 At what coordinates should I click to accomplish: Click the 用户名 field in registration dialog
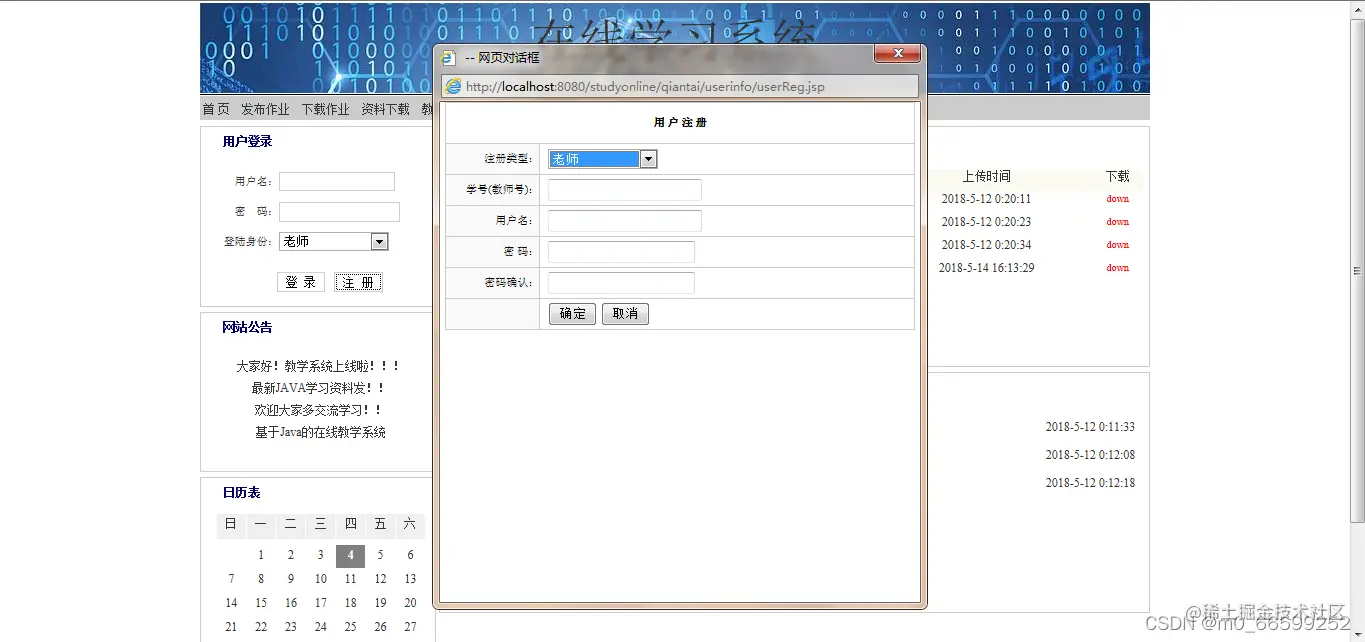click(625, 221)
